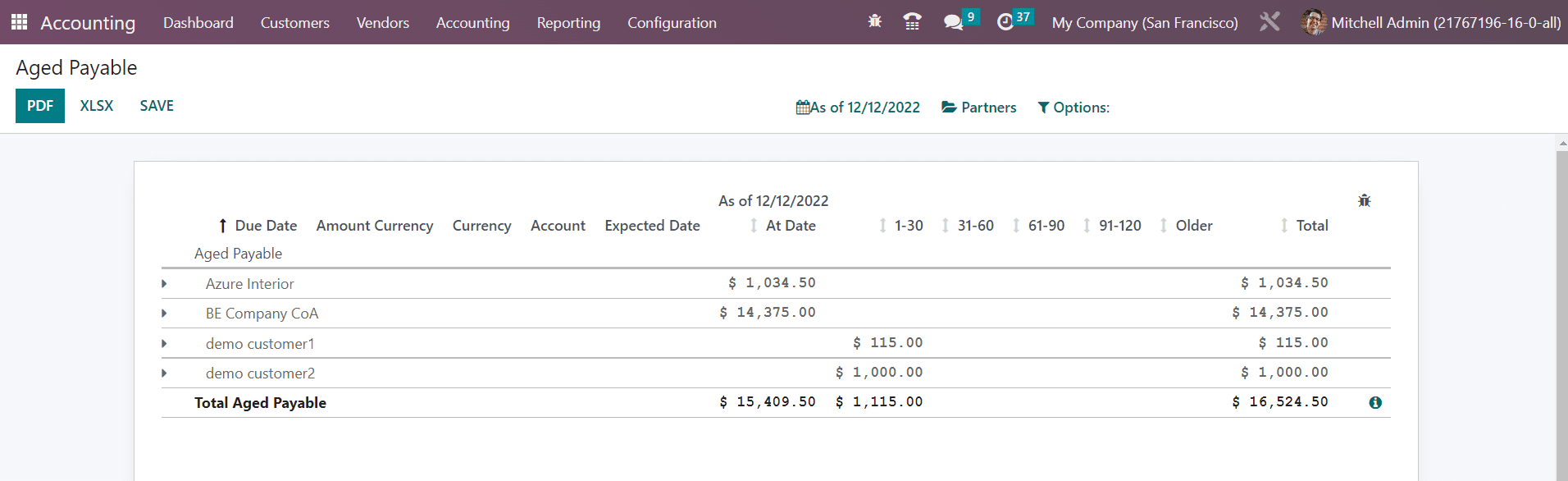Open the conversations chat bubble icon
The image size is (1568, 481).
pyautogui.click(x=953, y=22)
